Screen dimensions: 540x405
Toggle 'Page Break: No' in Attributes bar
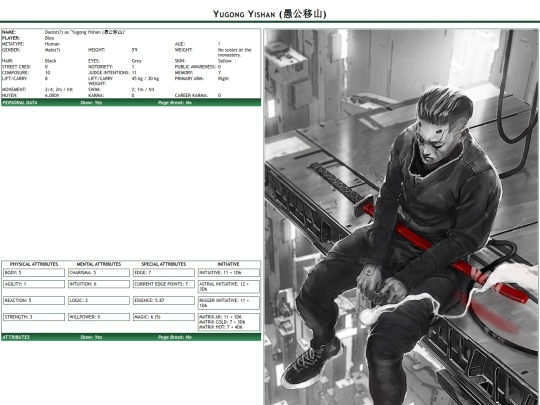(175, 337)
